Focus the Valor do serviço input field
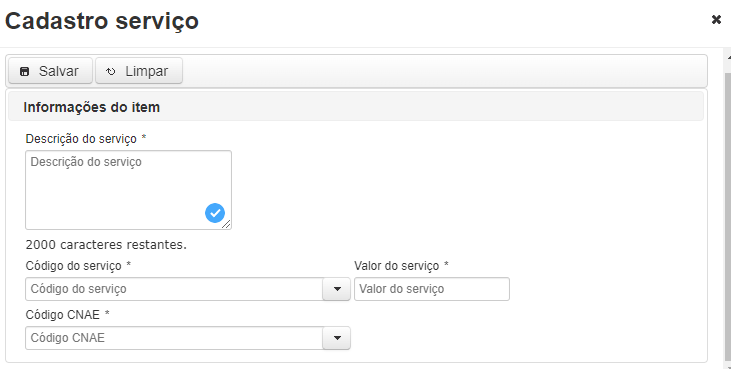The image size is (731, 369). [x=432, y=289]
